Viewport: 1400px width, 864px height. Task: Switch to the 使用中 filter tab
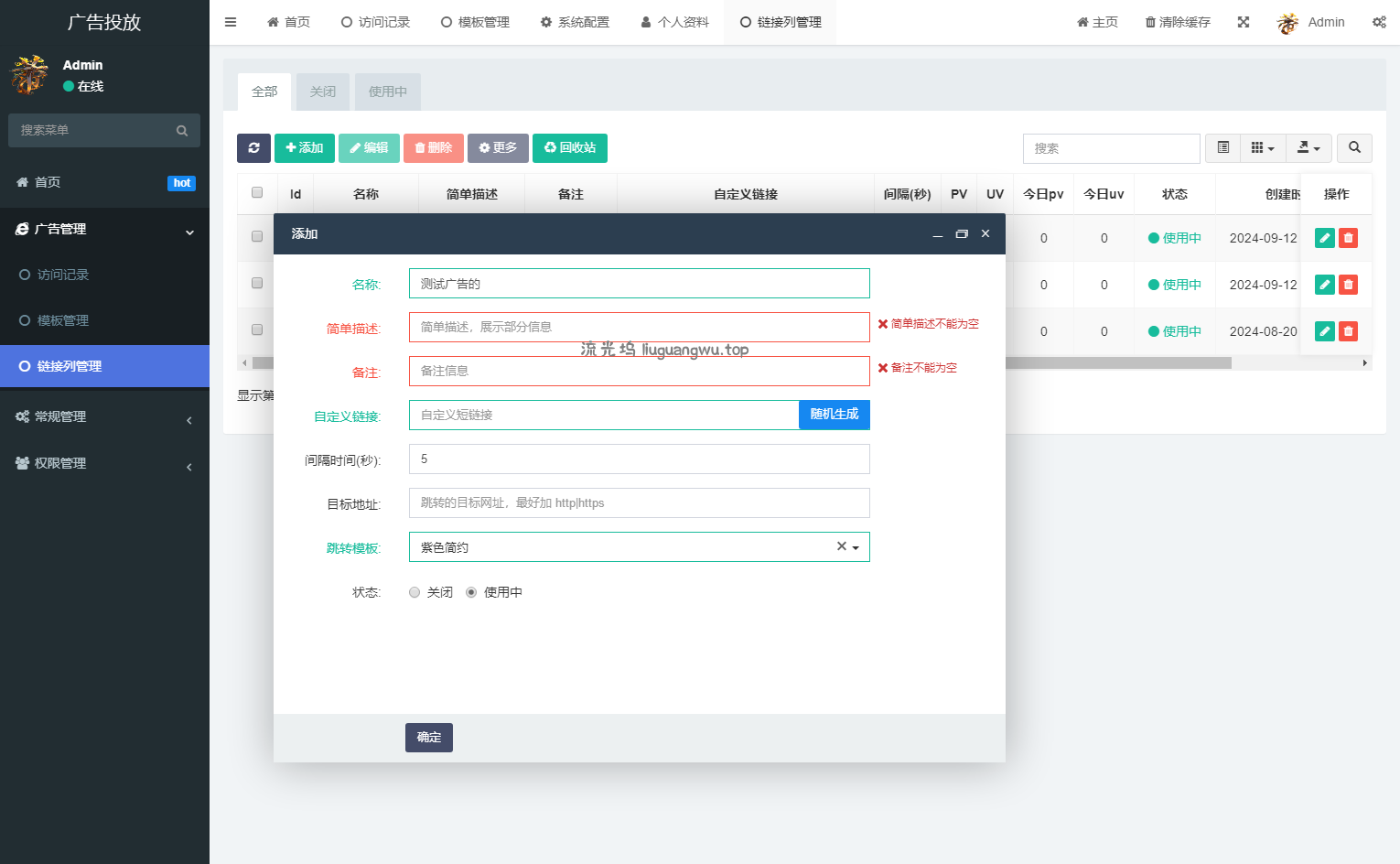click(x=388, y=92)
